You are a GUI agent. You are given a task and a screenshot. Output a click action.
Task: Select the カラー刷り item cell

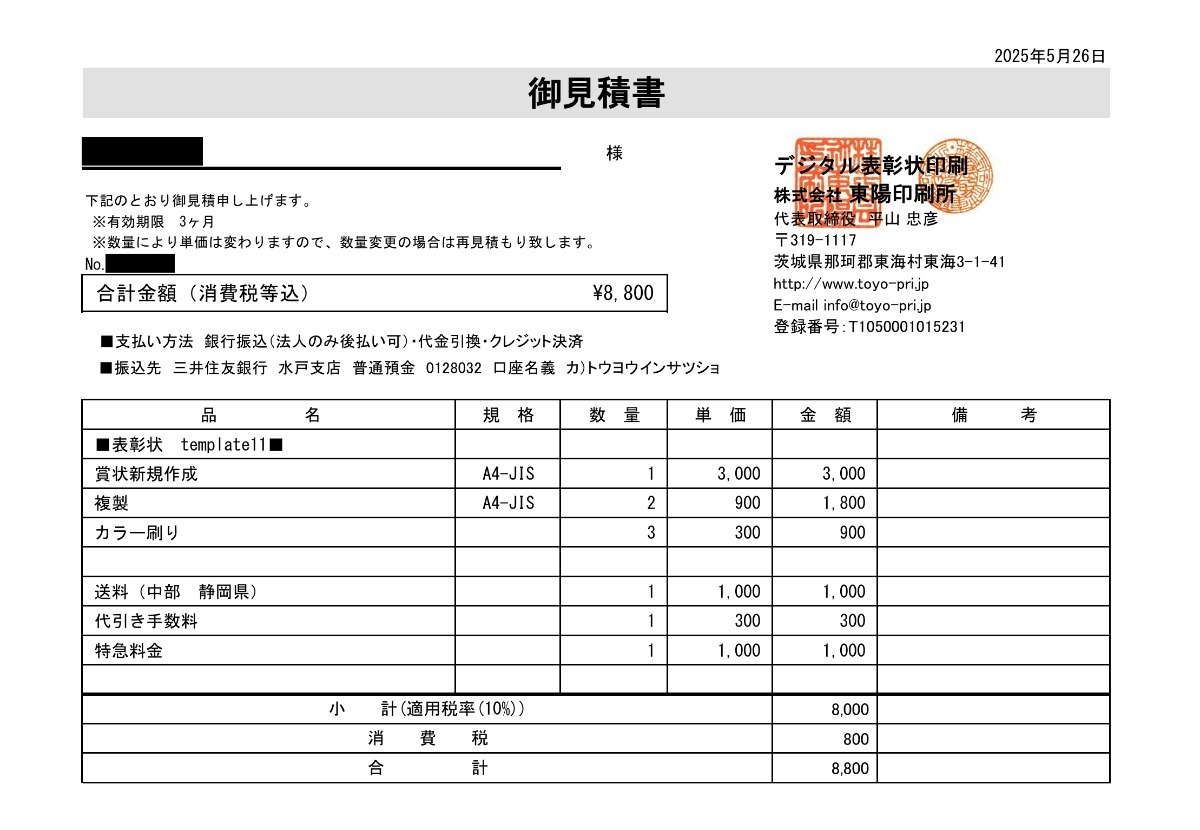[x=268, y=532]
